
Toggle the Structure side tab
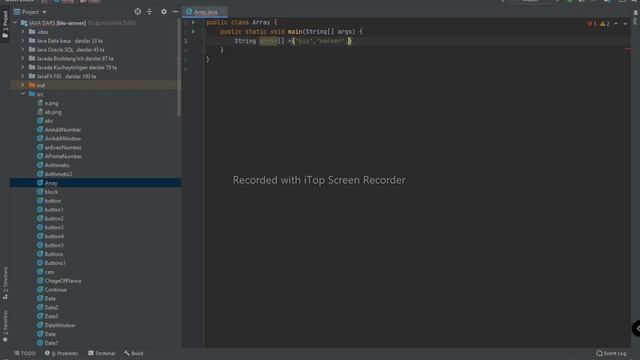point(5,283)
